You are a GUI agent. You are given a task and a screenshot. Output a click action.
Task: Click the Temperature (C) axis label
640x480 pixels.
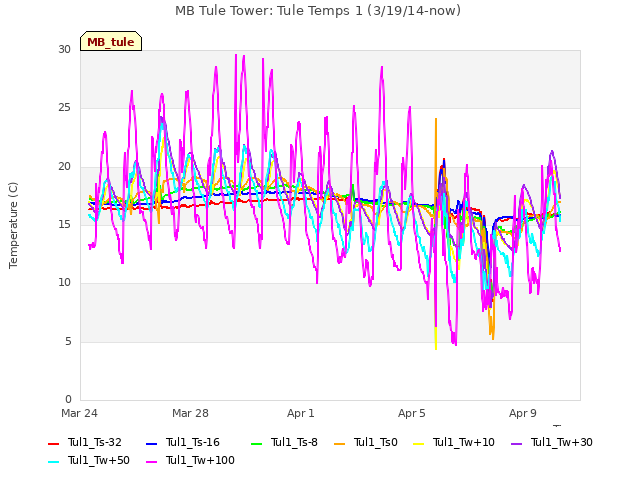point(13,225)
